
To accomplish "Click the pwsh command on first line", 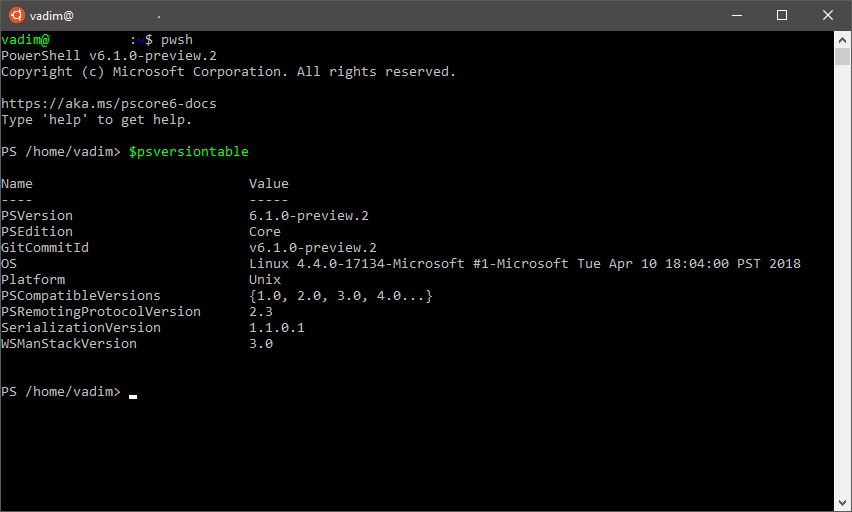I will point(177,40).
